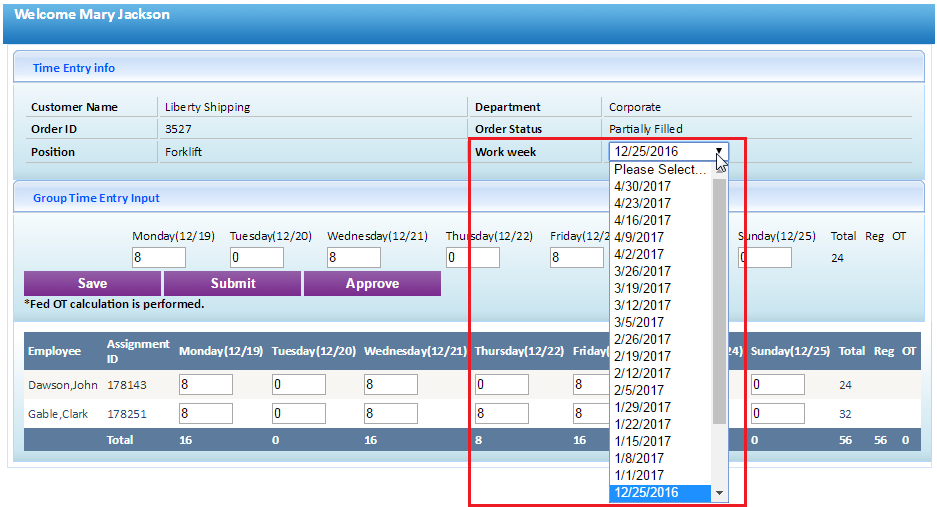Screen dimensions: 937x507
Task: Choose 1/22/2017 from the list
Action: (660, 424)
